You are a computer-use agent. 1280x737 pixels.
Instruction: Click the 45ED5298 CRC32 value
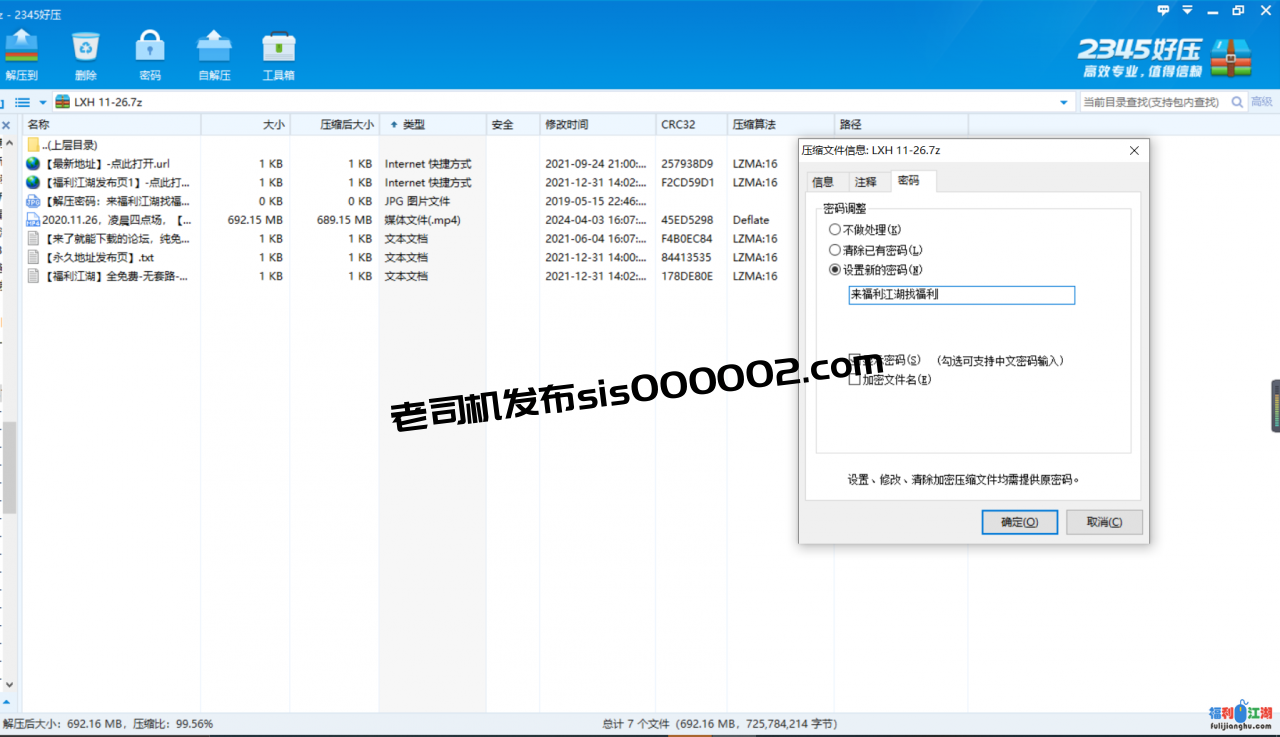pyautogui.click(x=687, y=220)
